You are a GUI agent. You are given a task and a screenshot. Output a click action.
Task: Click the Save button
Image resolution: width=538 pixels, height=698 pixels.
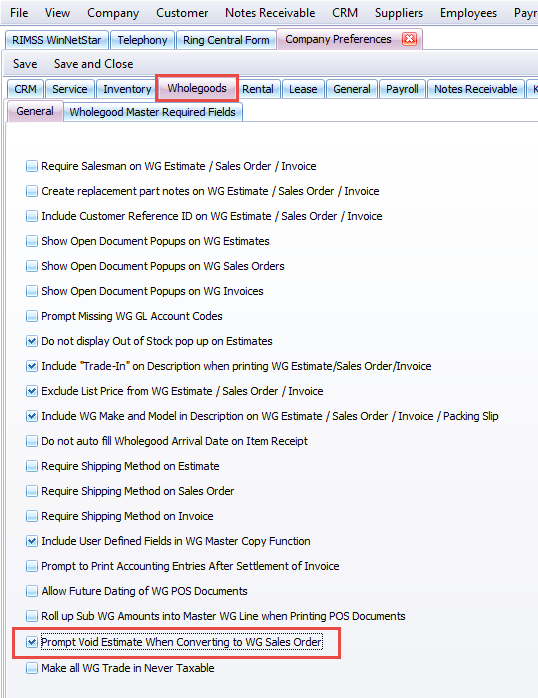click(25, 64)
